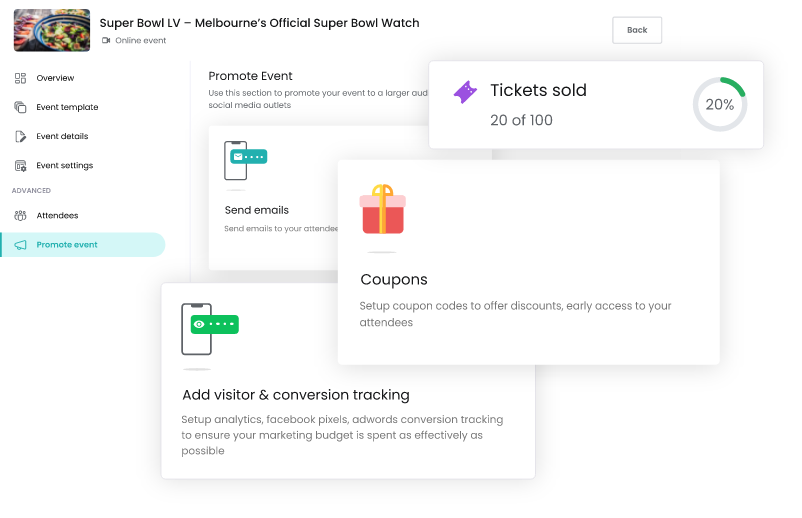Screen dimensions: 802x518
Task: Click the Attendees people icon
Action: pyautogui.click(x=20, y=216)
